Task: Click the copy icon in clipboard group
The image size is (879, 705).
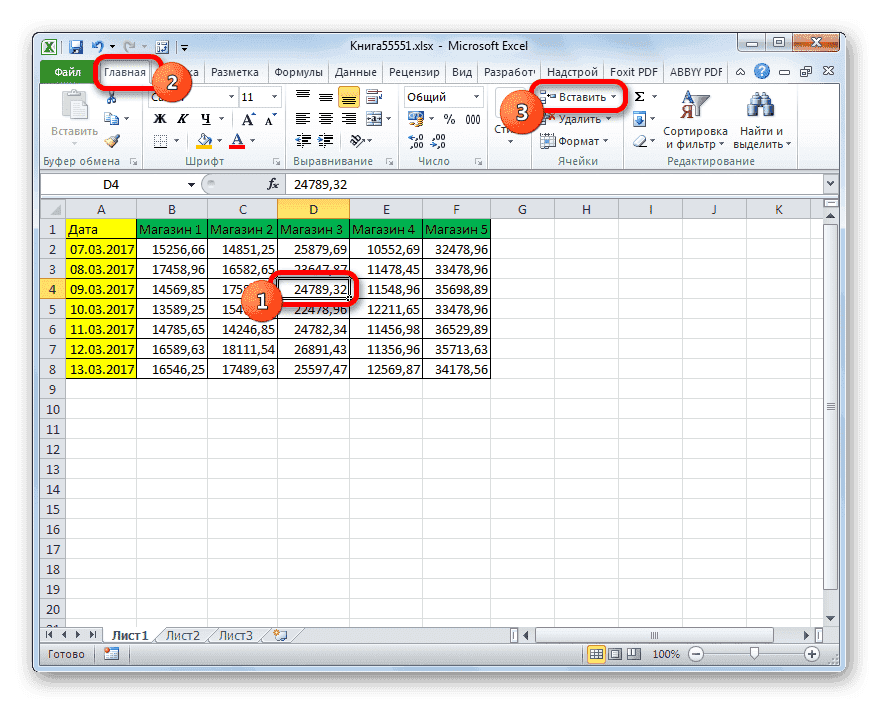Action: tap(110, 118)
